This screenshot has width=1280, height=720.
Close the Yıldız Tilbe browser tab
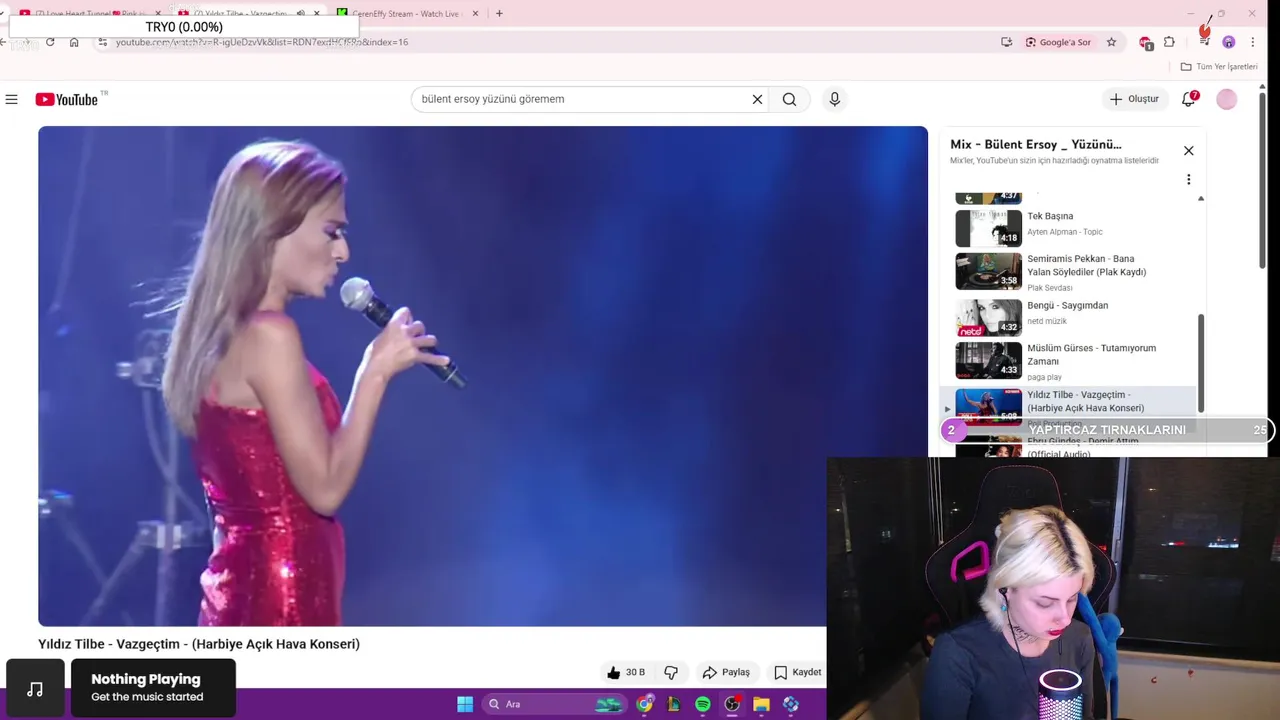(318, 14)
